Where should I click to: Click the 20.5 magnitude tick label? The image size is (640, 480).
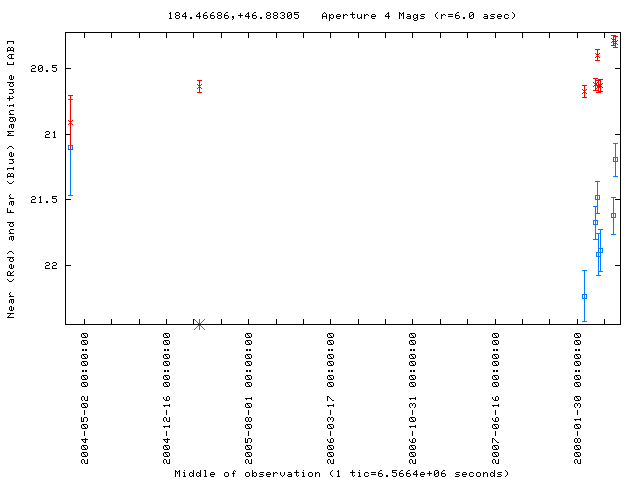pyautogui.click(x=44, y=68)
